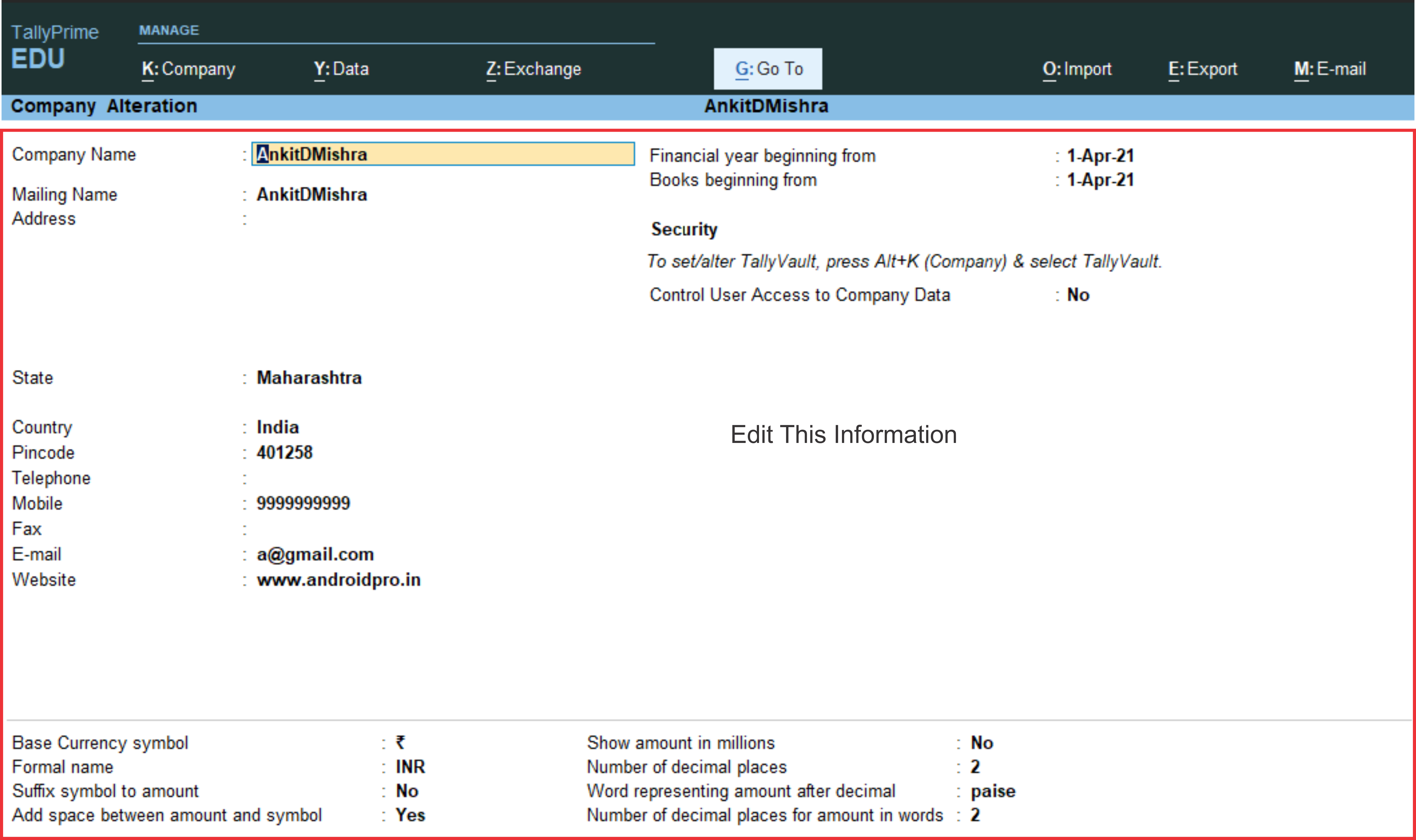Select the State field showing Maharashtra
The height and width of the screenshot is (840, 1416).
pos(309,378)
